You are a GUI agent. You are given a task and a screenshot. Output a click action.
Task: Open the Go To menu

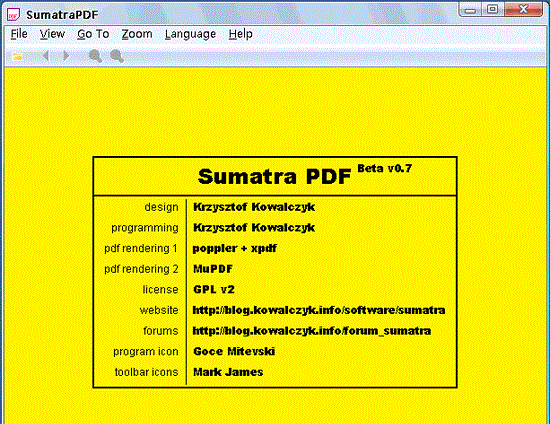93,34
